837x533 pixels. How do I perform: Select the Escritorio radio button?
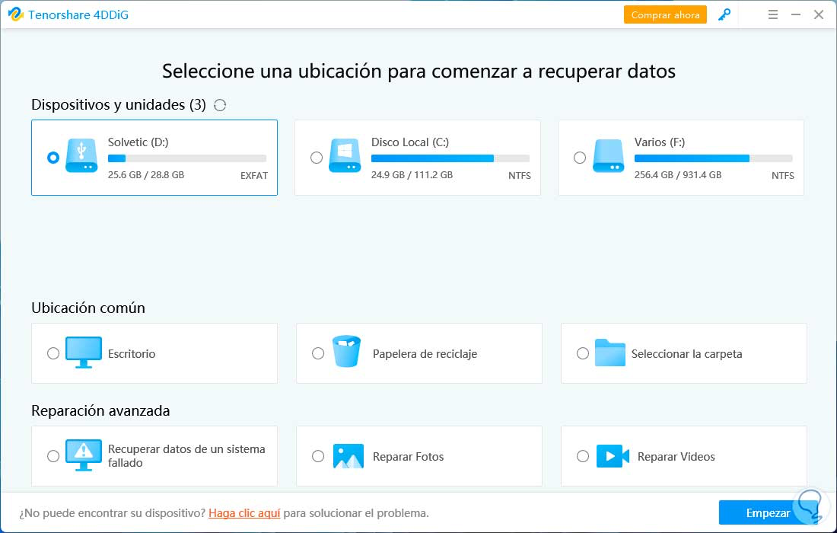click(x=53, y=353)
